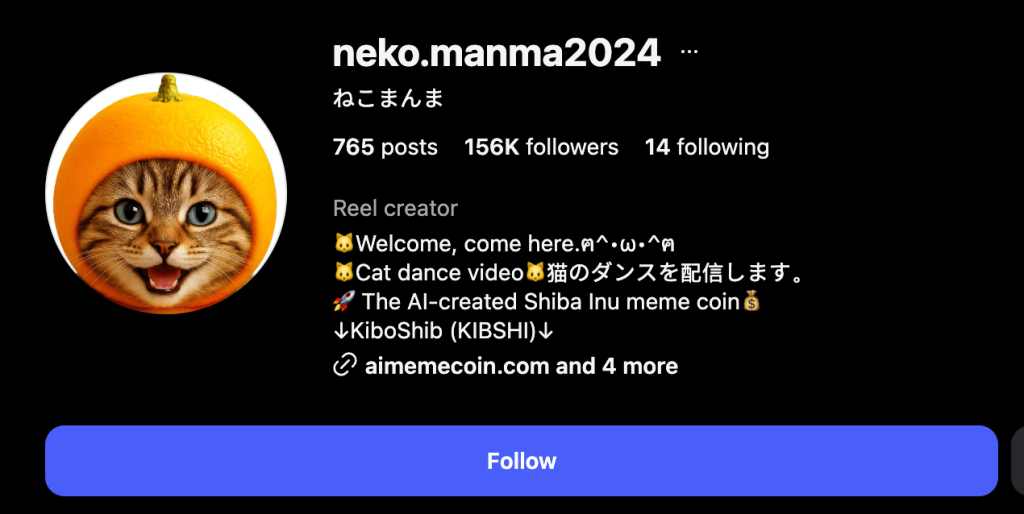Open the aimemecoin.com bio link
Screen dimensions: 1024x514
point(456,366)
